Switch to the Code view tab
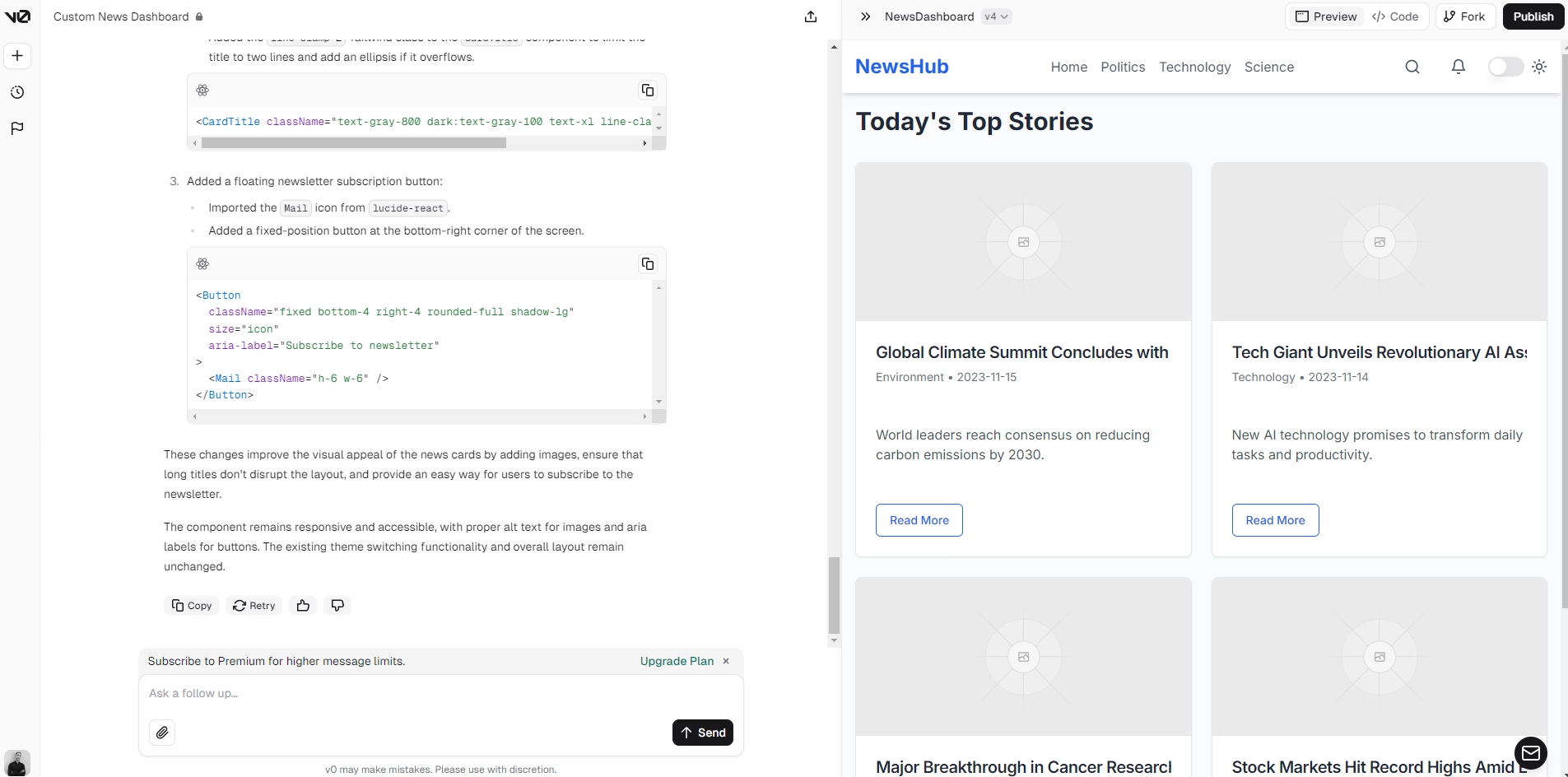Screen dimensions: 1568x777 point(1396,16)
